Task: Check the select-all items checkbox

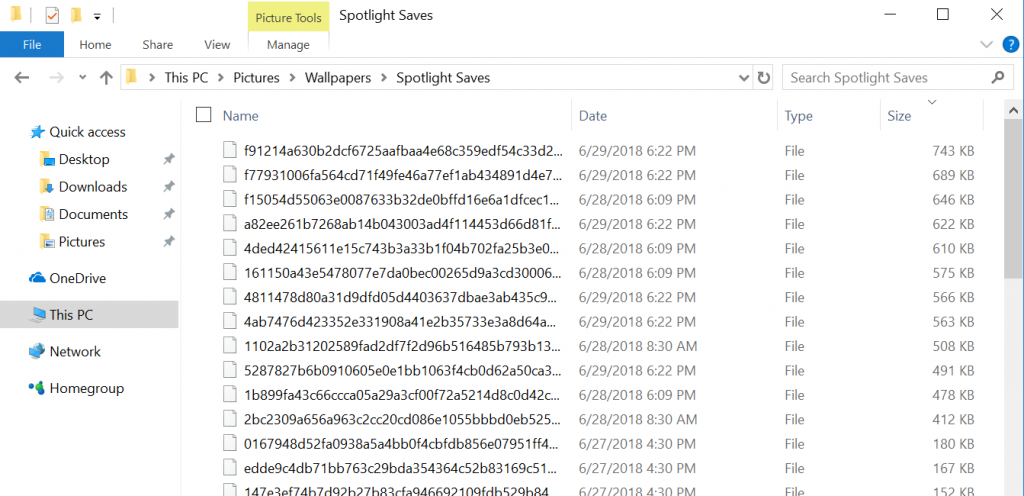Action: click(204, 115)
